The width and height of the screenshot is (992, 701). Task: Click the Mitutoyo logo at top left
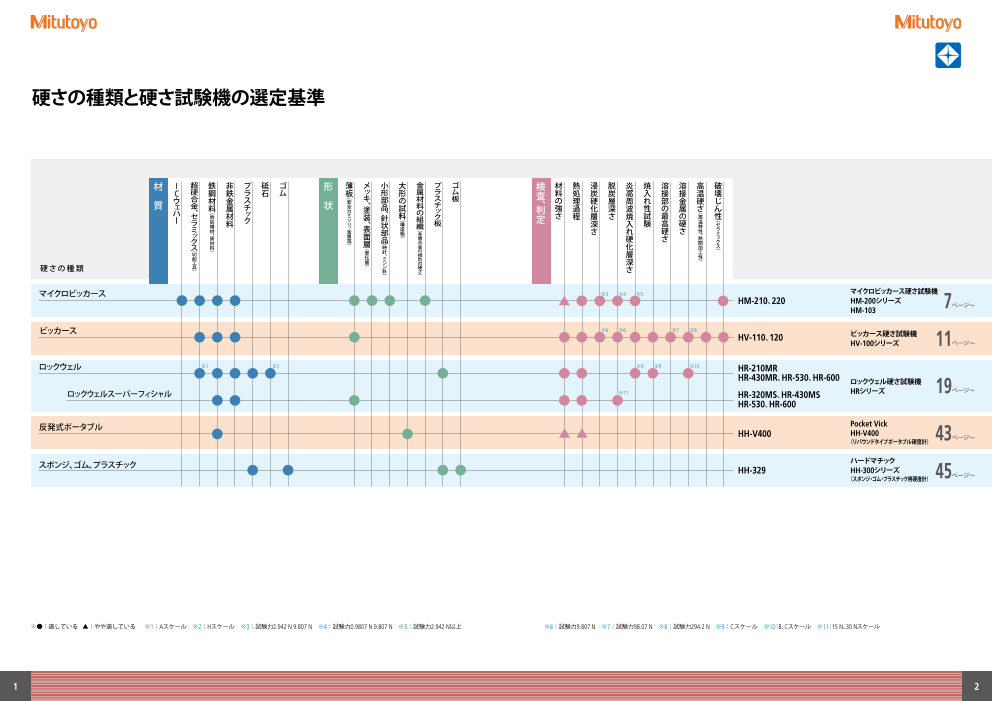(x=63, y=23)
